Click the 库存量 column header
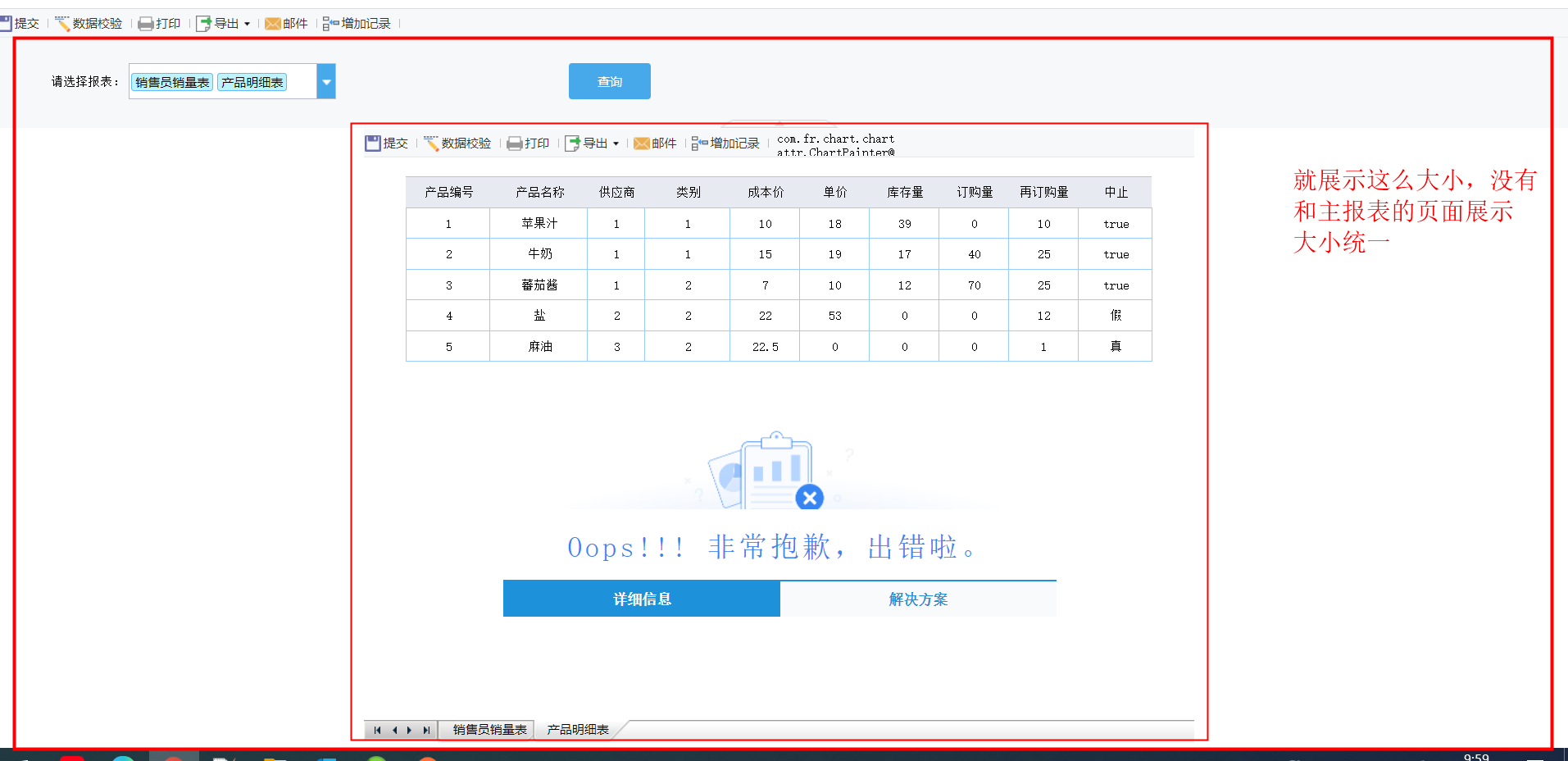This screenshot has height=761, width=1568. 904,192
